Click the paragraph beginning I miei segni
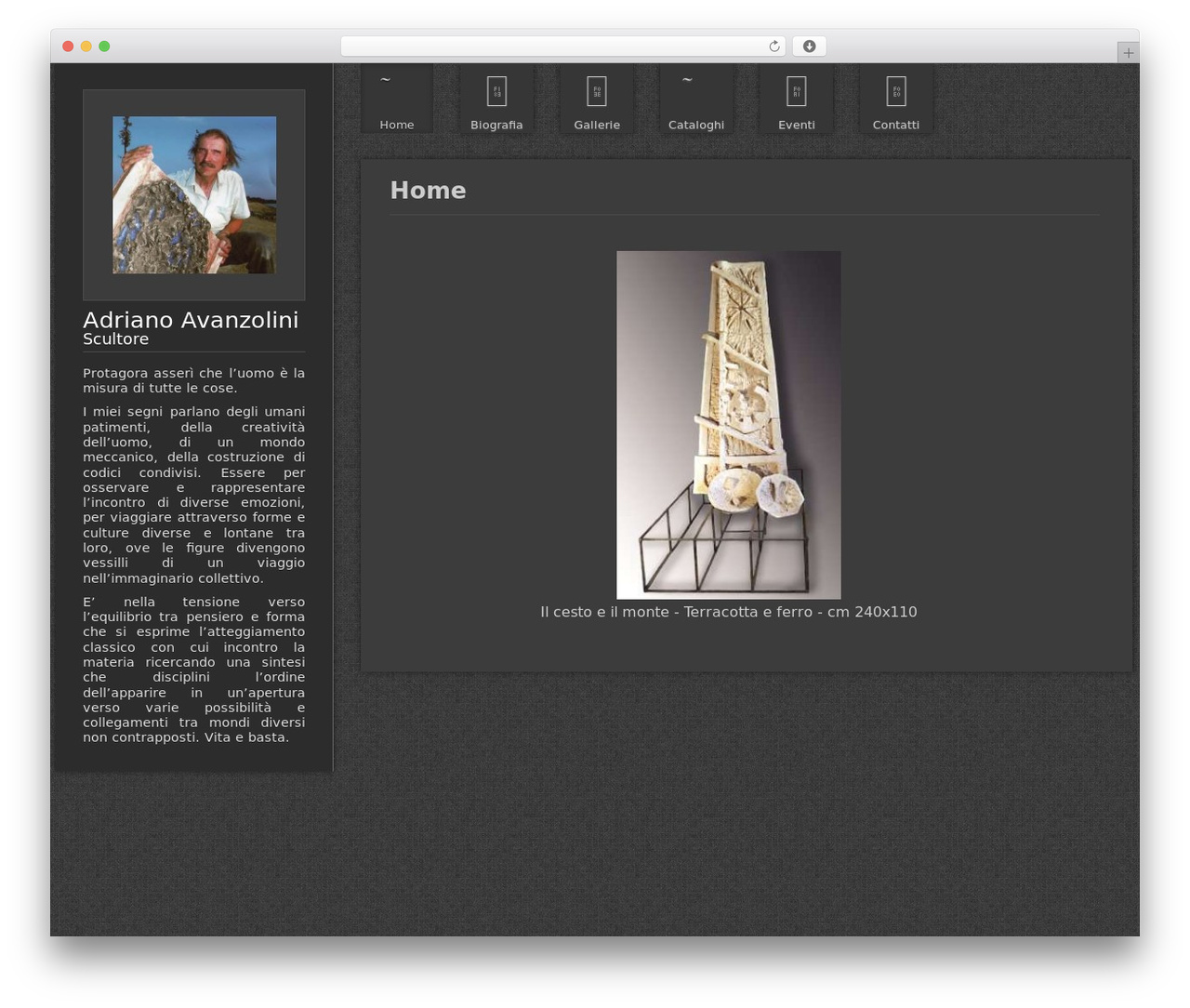1190x1008 pixels. [x=193, y=495]
